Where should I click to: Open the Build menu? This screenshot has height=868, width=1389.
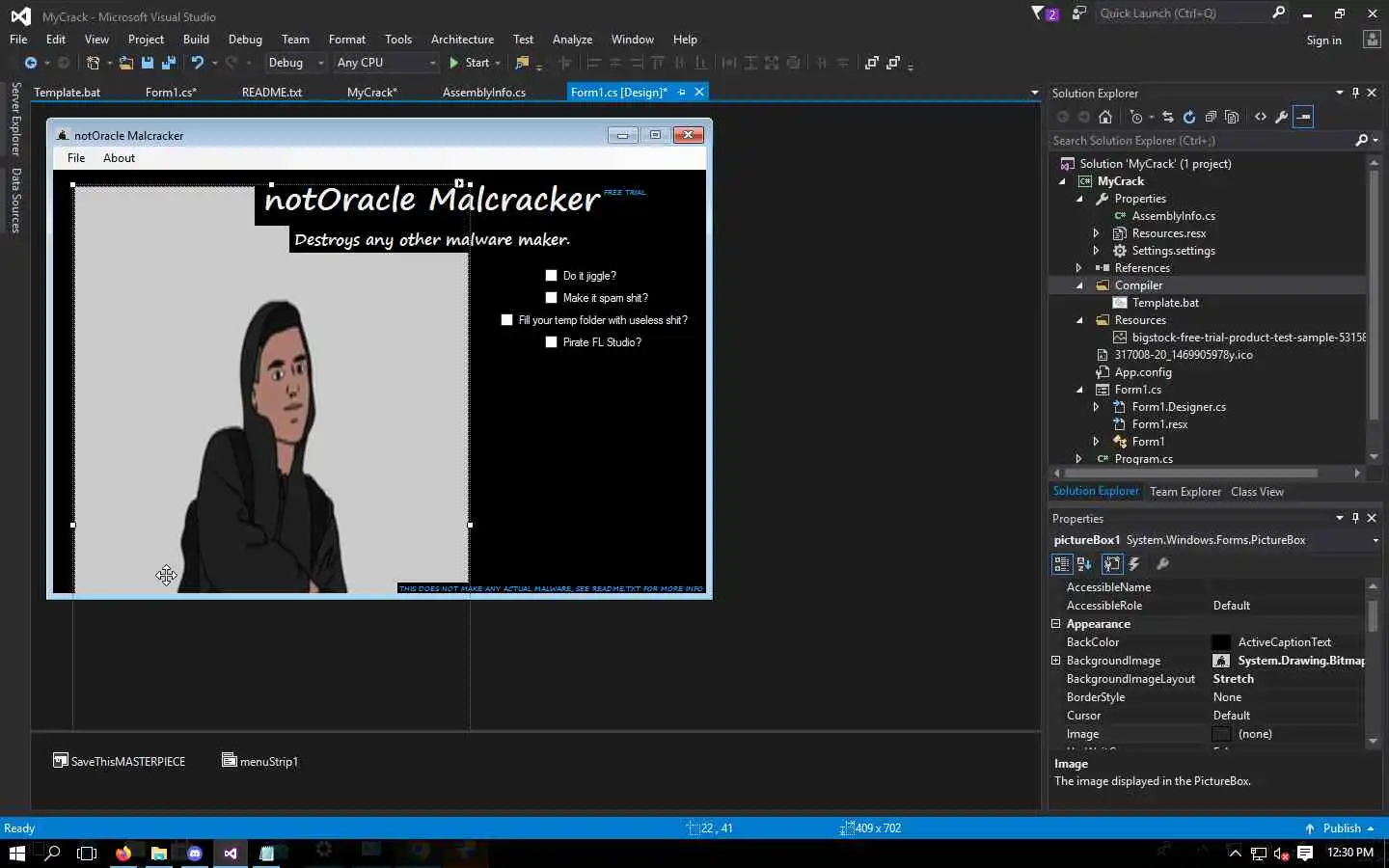[x=196, y=40]
